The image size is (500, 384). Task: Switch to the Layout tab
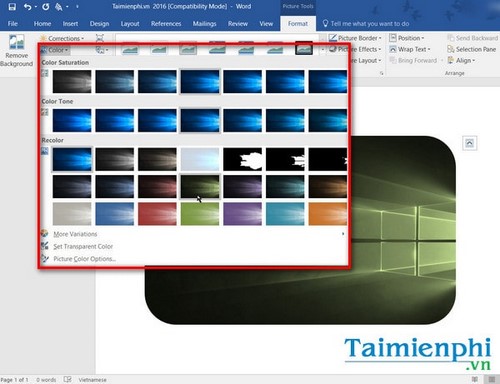pyautogui.click(x=130, y=24)
